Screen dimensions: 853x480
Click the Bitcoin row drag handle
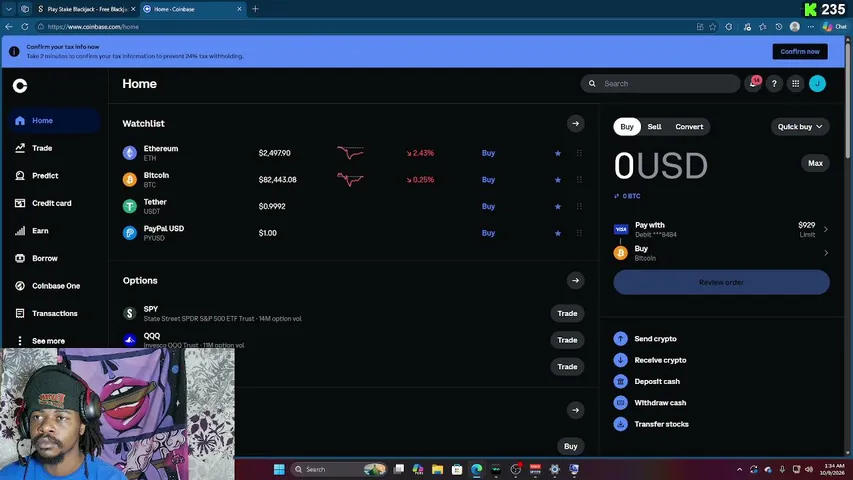(x=579, y=180)
